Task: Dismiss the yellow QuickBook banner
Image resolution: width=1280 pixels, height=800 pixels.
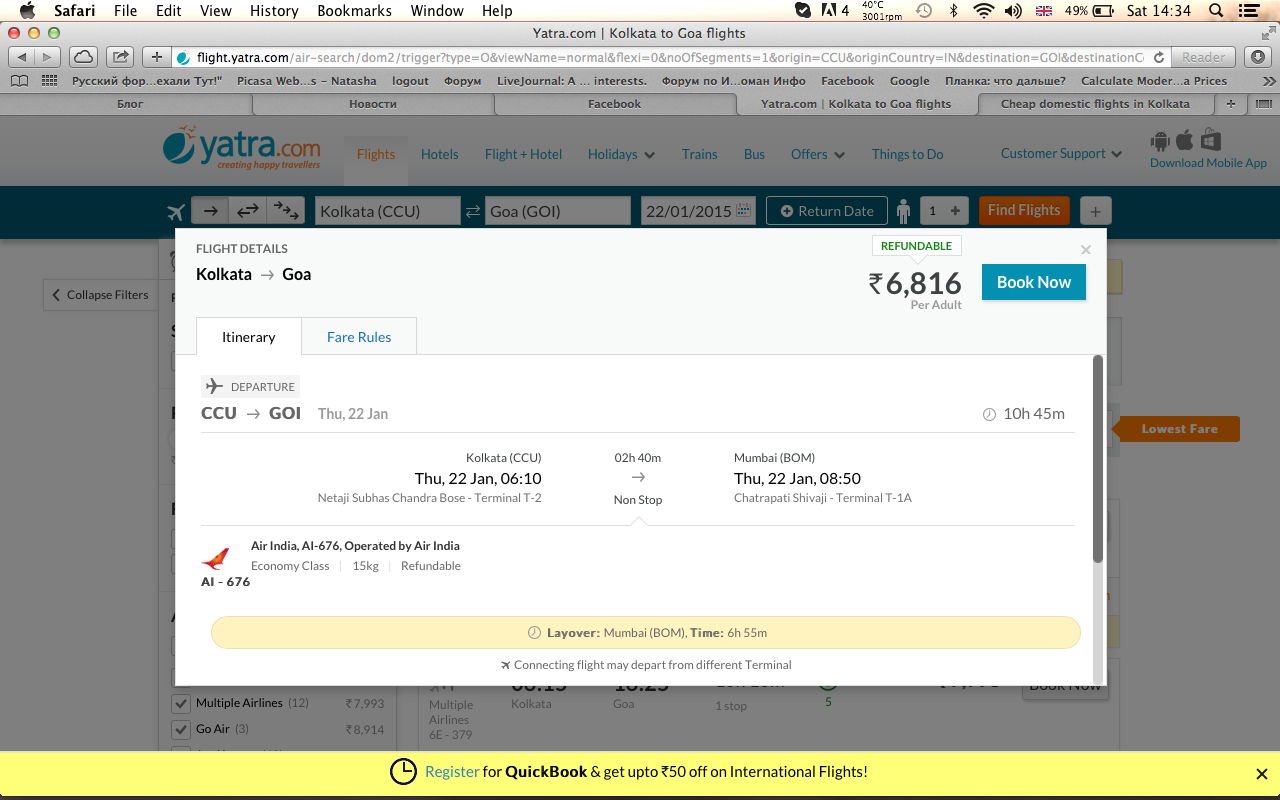Action: click(1261, 773)
